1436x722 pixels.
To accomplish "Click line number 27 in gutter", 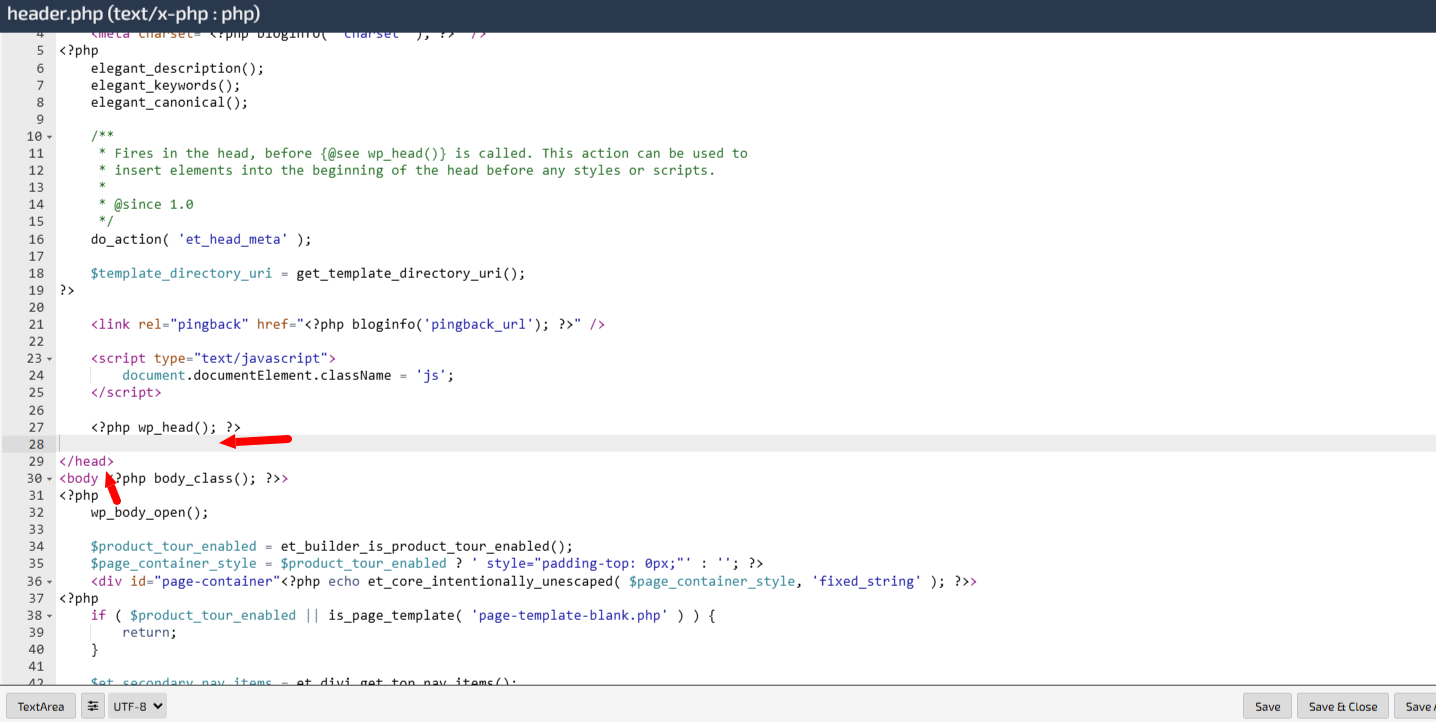I will click(x=36, y=427).
